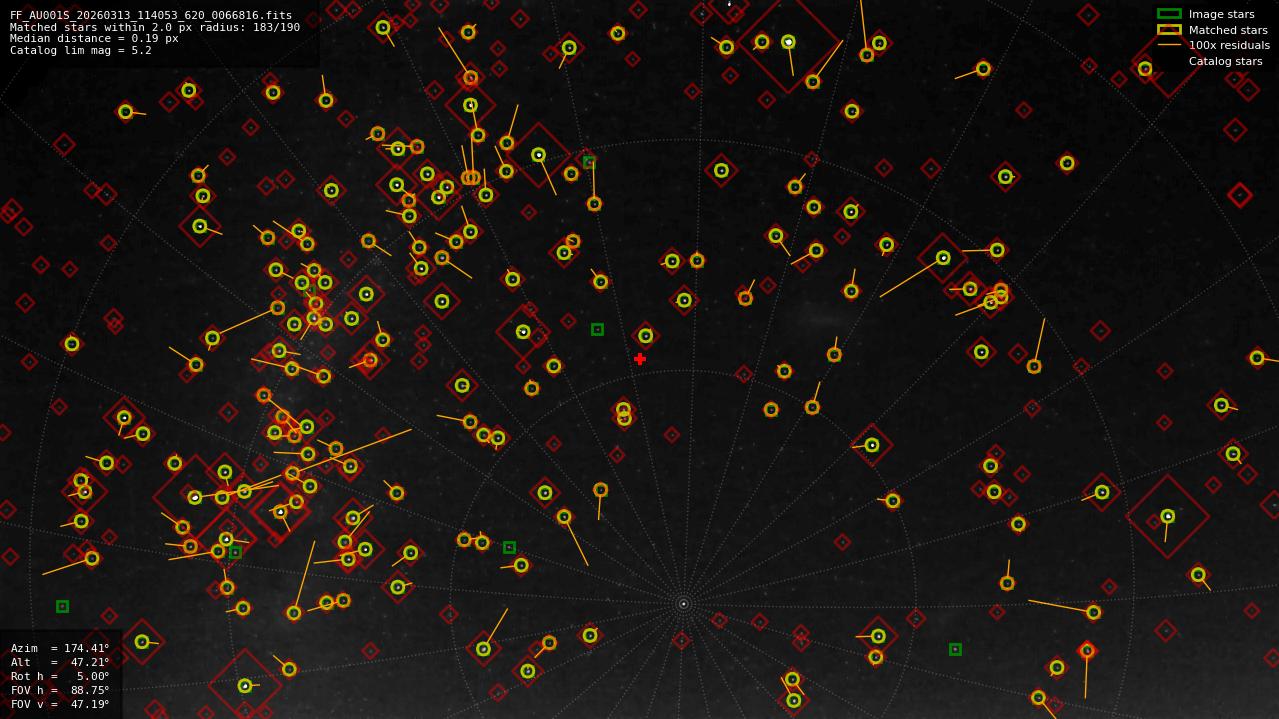Image resolution: width=1279 pixels, height=719 pixels.
Task: Click the 'Image stars' legend label
Action: pos(1221,14)
